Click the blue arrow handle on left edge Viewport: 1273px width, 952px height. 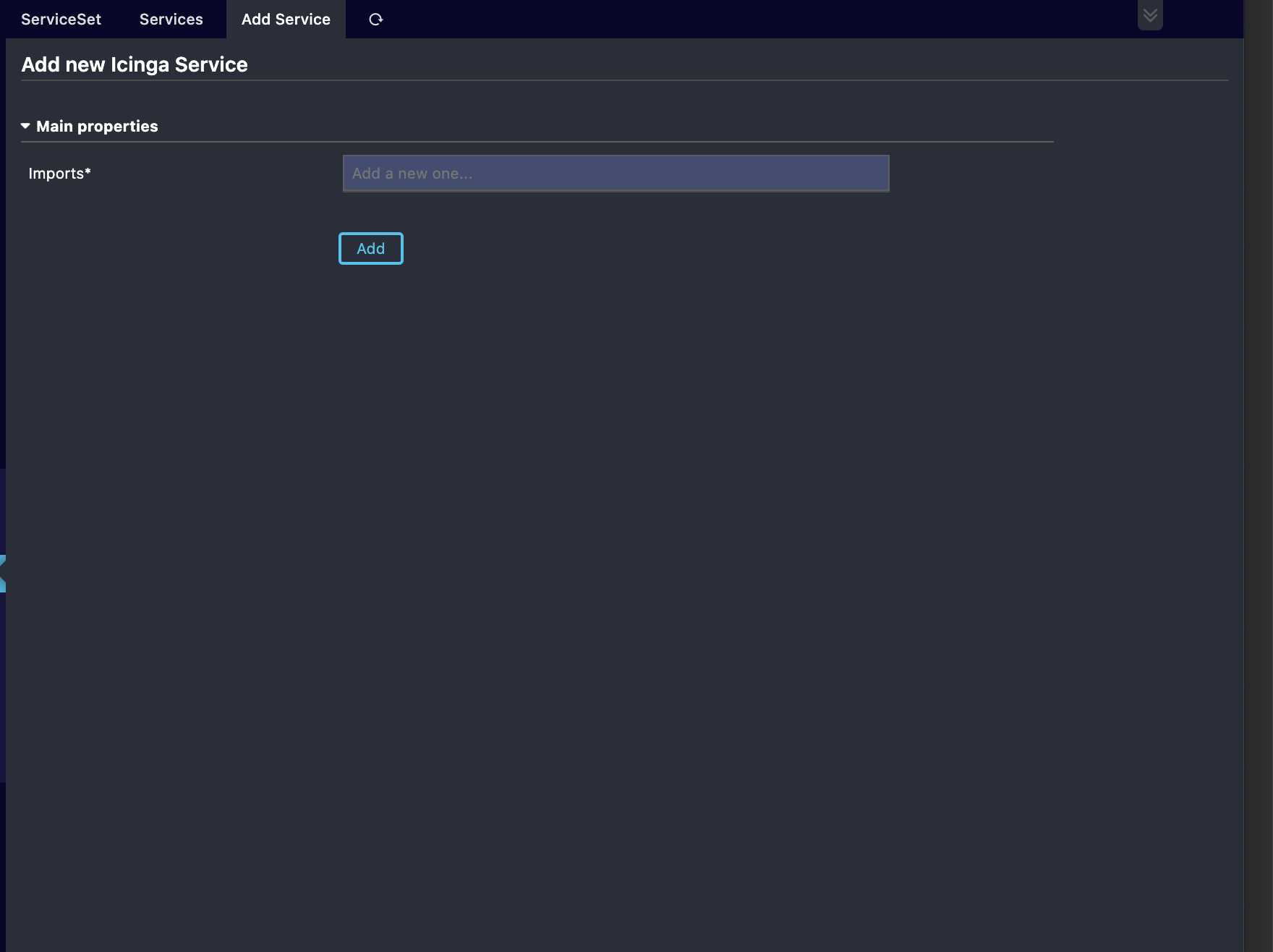click(3, 574)
